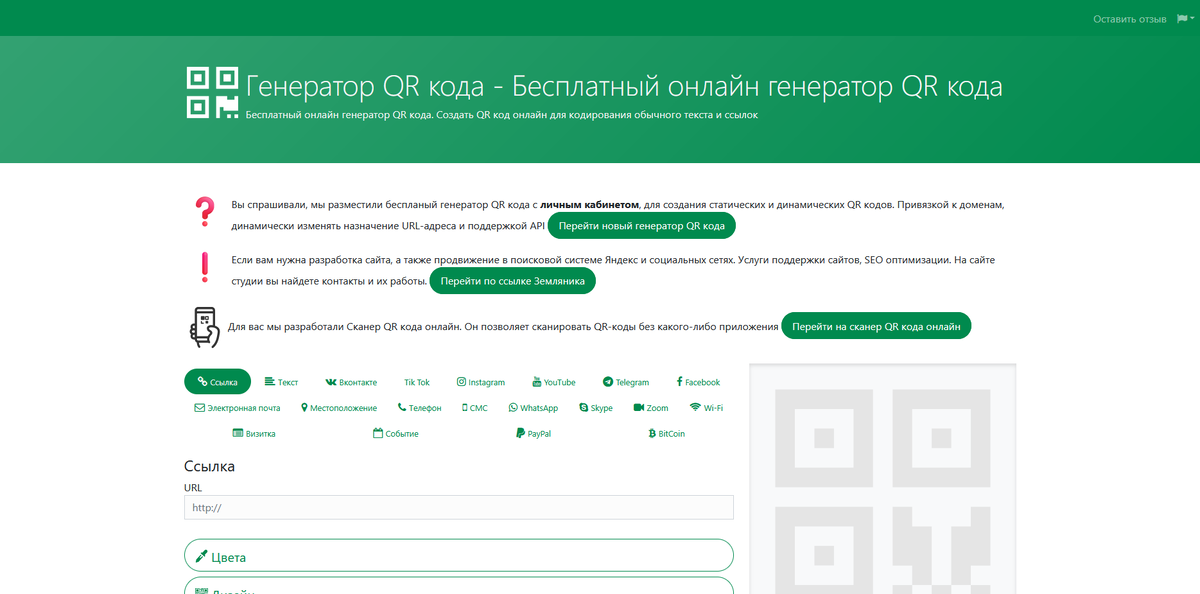Open the language flag dropdown
Image resolution: width=1200 pixels, height=594 pixels.
[1183, 18]
